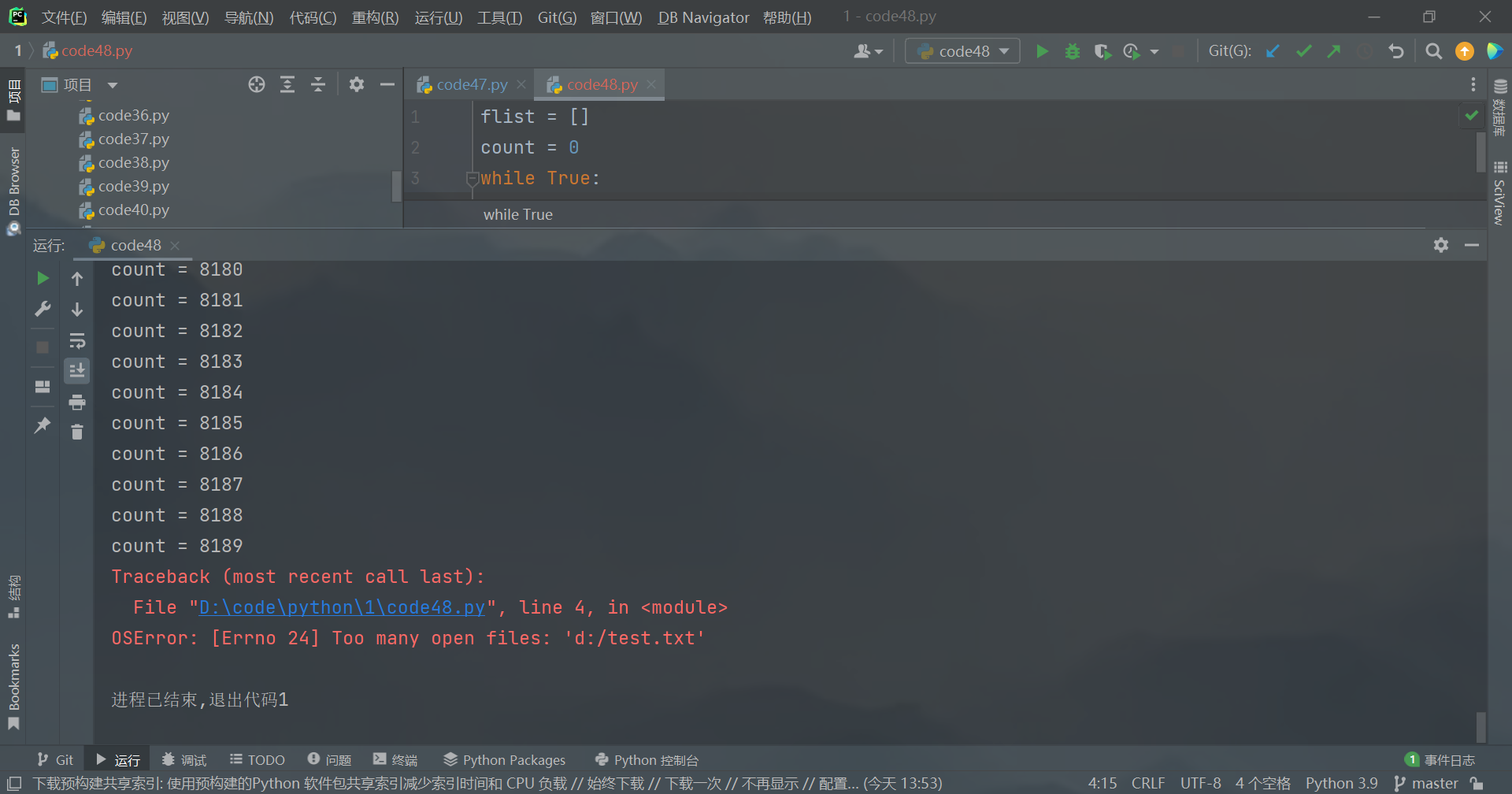Roll back changes with the undo arrow icon

click(1396, 51)
